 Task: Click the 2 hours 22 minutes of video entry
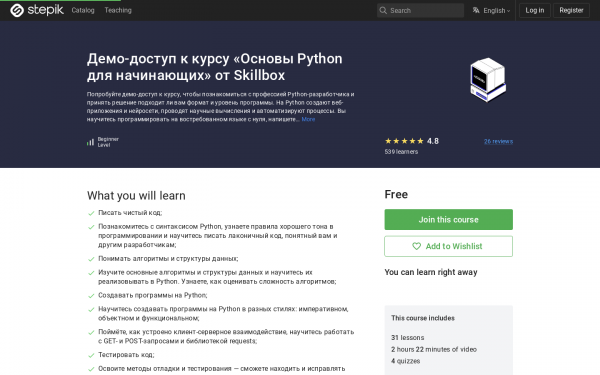click(x=434, y=349)
